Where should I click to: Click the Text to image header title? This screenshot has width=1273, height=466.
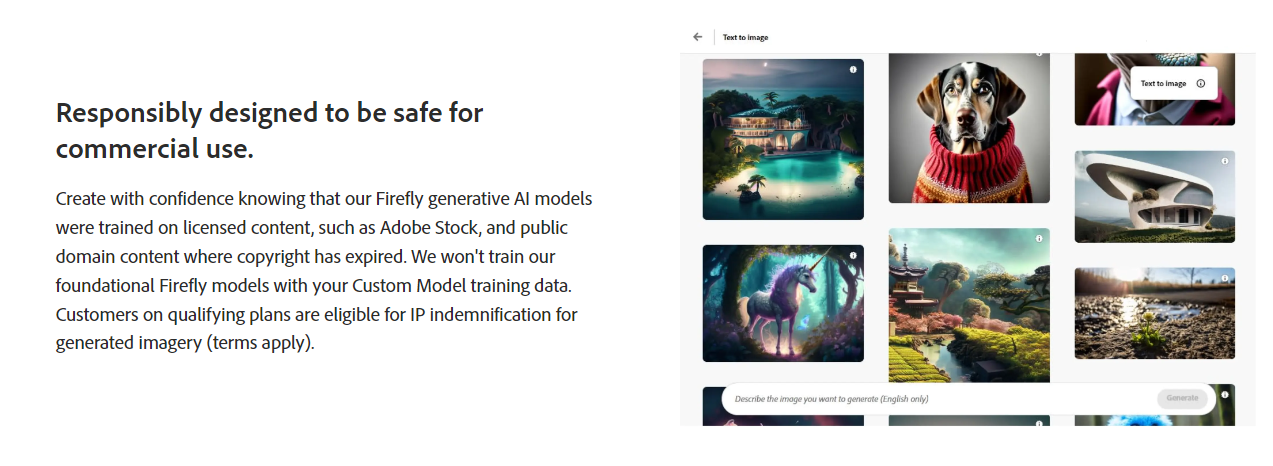click(x=745, y=38)
